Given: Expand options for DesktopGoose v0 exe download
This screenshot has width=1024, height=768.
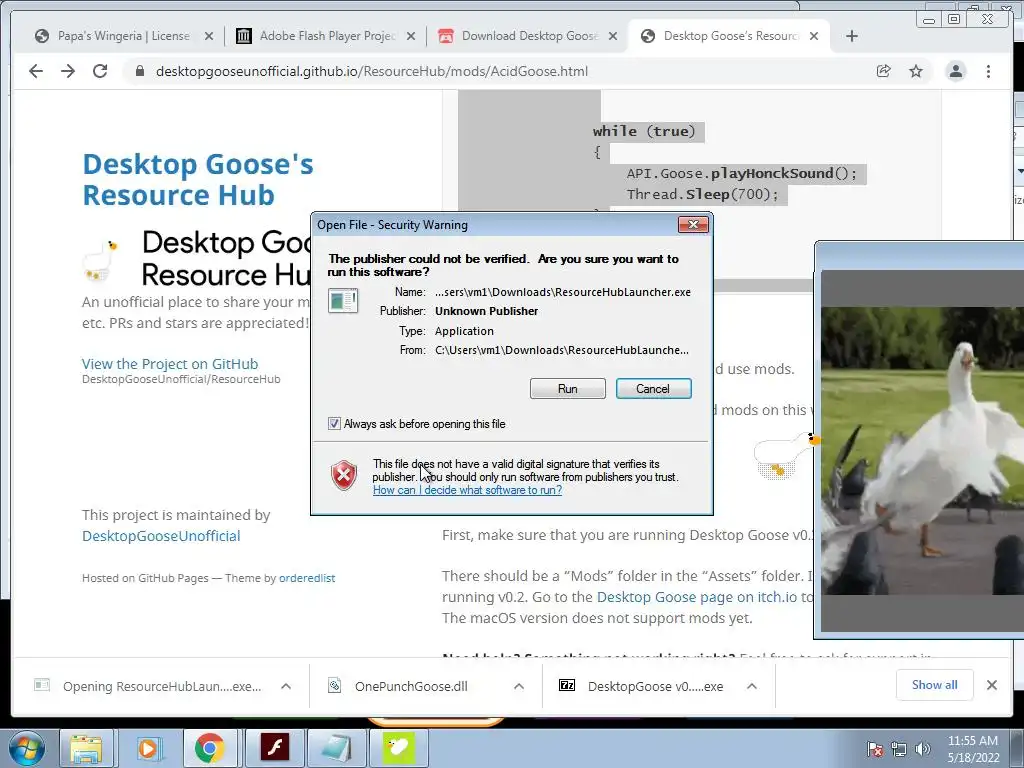Looking at the screenshot, I should tap(752, 686).
